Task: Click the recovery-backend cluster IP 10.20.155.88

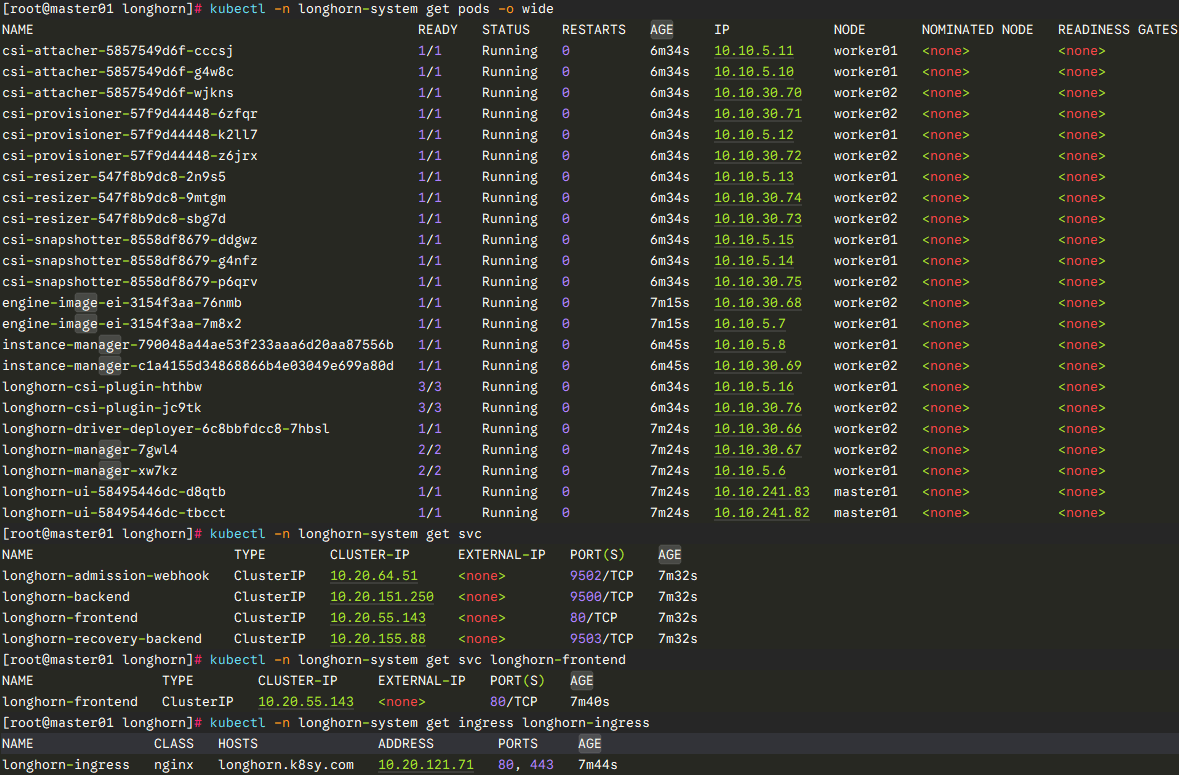Action: coord(377,639)
